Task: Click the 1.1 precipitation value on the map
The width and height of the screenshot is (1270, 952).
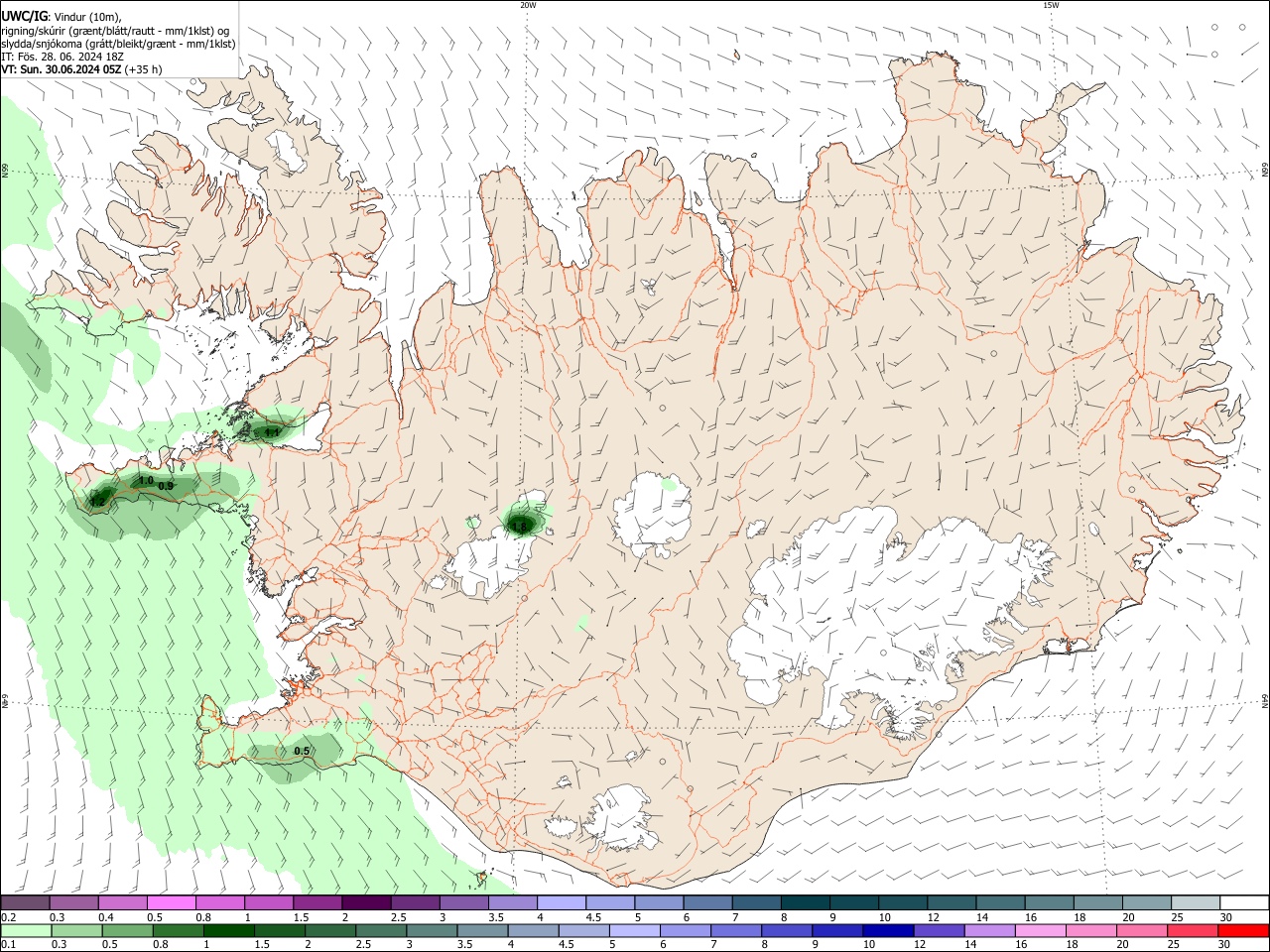Action: 272,432
